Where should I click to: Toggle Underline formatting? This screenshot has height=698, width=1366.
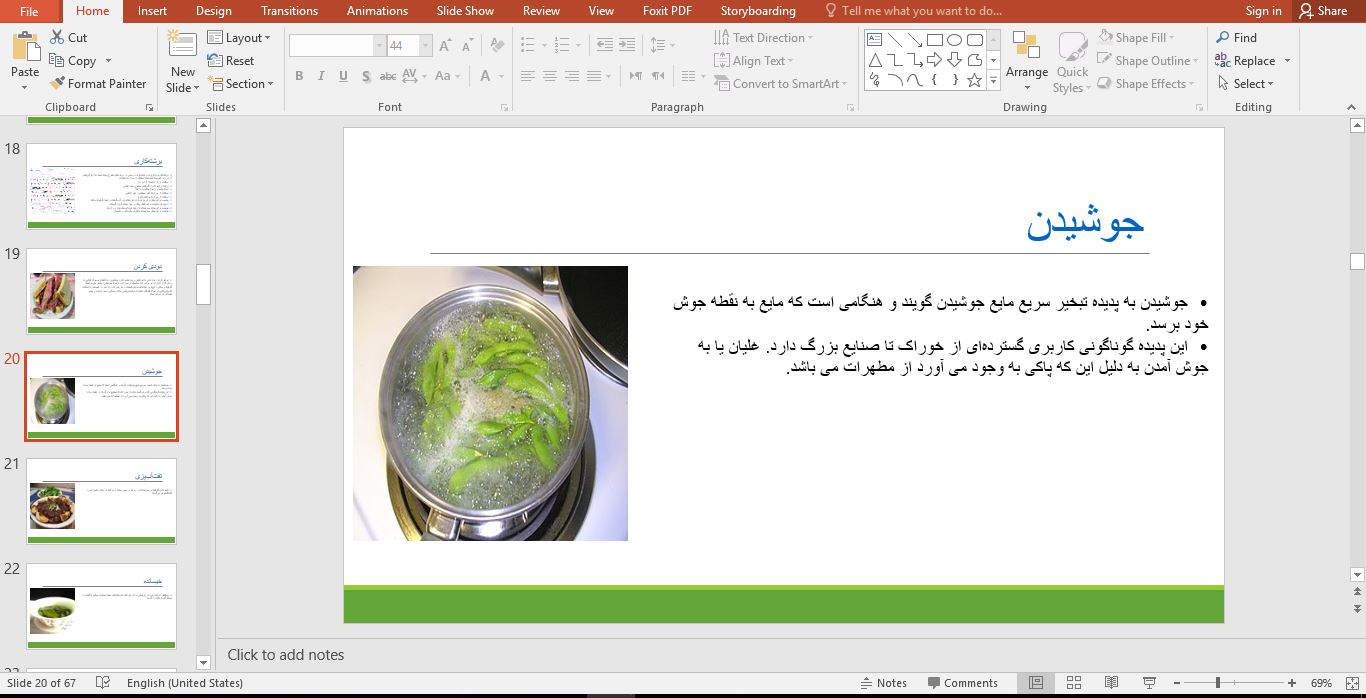point(343,76)
